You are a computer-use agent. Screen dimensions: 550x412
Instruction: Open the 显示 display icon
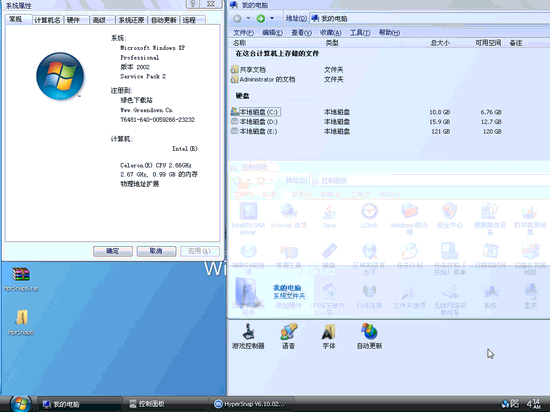530,297
